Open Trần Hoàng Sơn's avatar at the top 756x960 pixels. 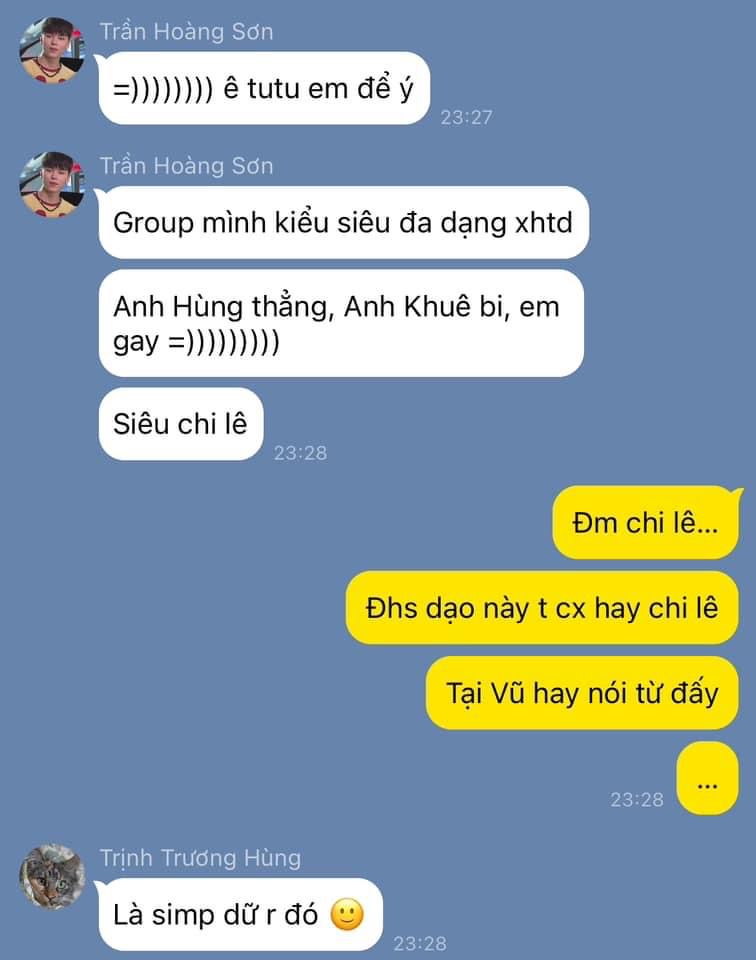click(52, 50)
